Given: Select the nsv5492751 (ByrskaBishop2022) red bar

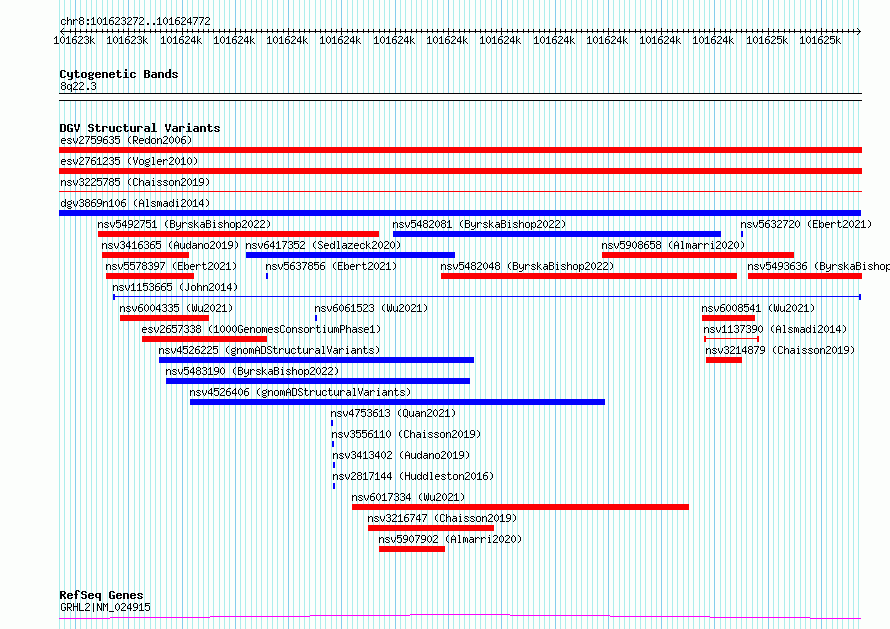Looking at the screenshot, I should pos(238,234).
